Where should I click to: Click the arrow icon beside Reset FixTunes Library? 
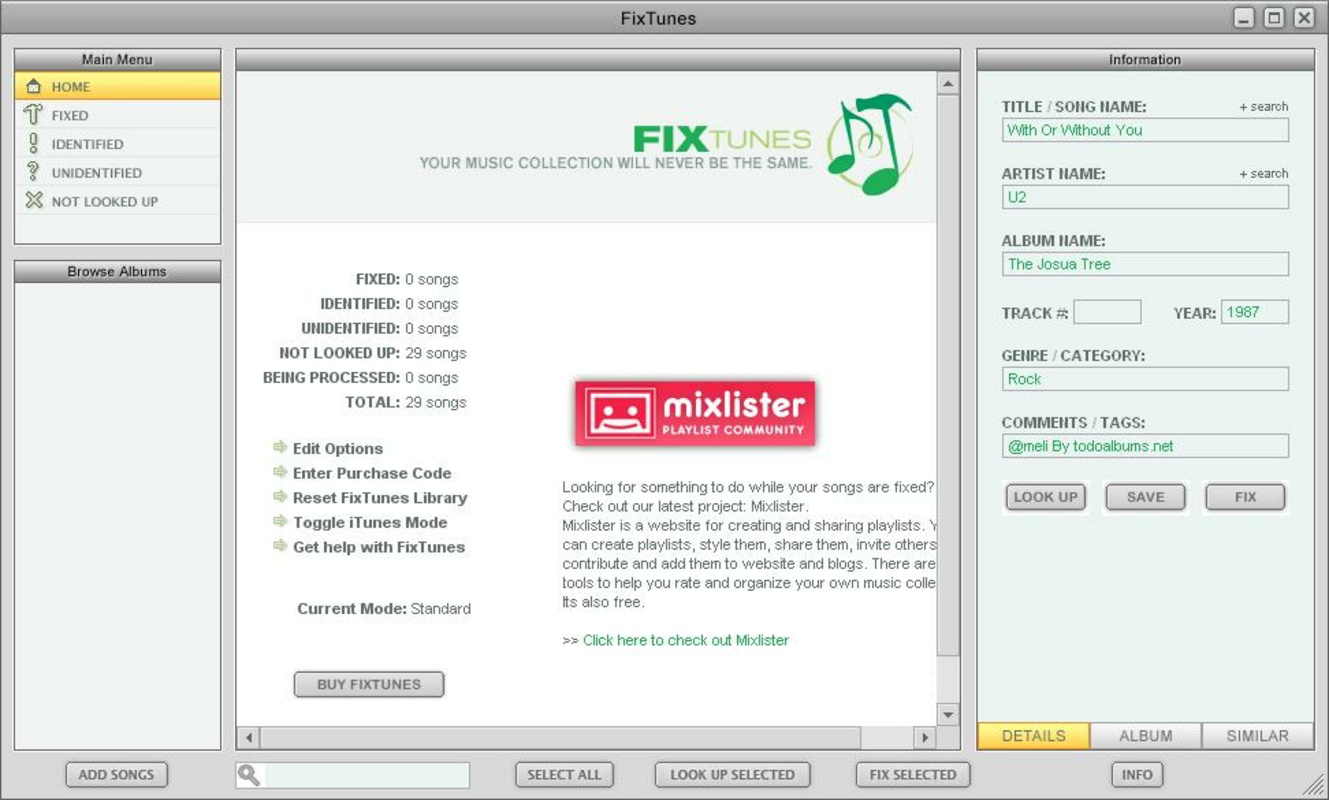280,497
